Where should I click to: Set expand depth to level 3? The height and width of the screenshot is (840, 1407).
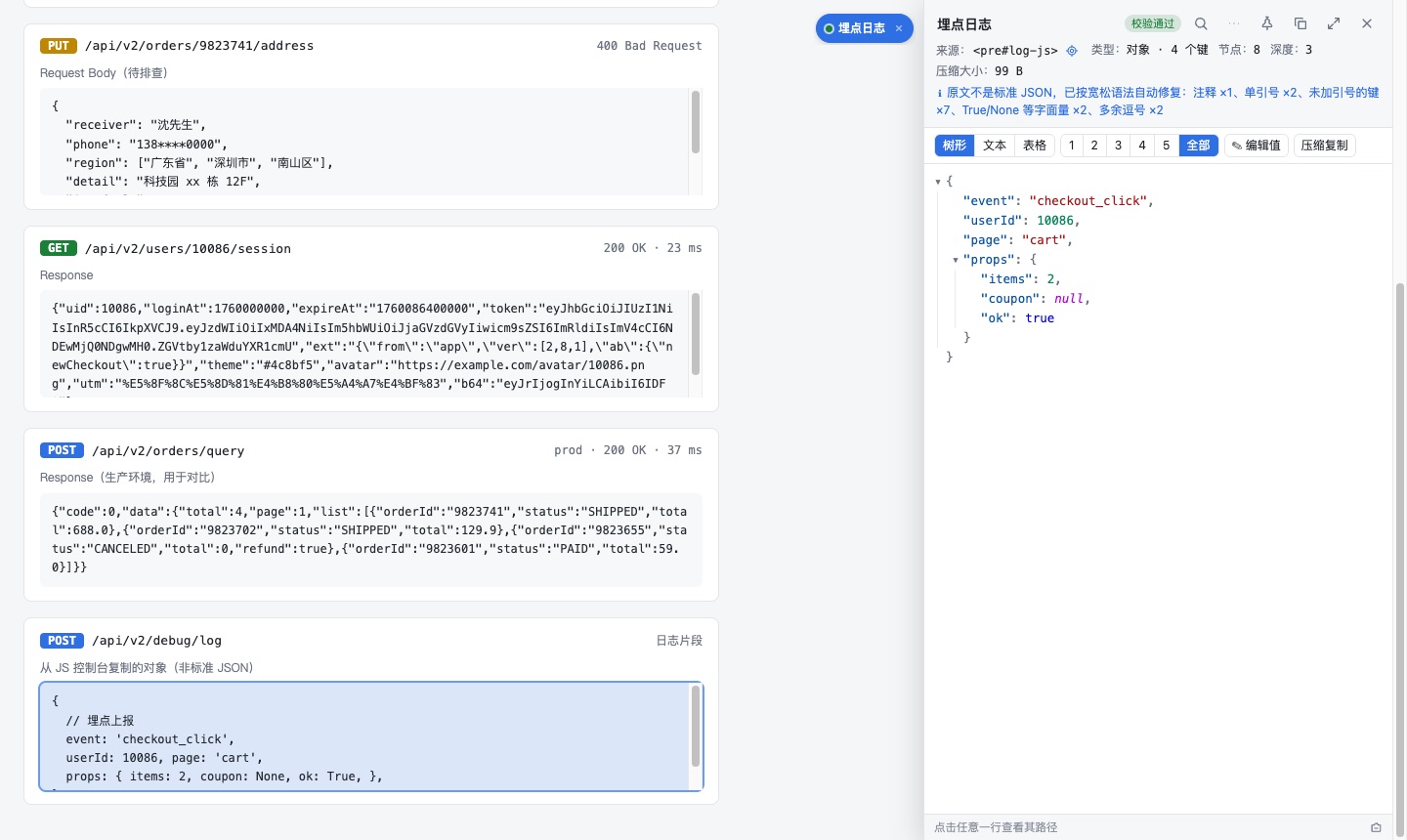click(x=1119, y=146)
